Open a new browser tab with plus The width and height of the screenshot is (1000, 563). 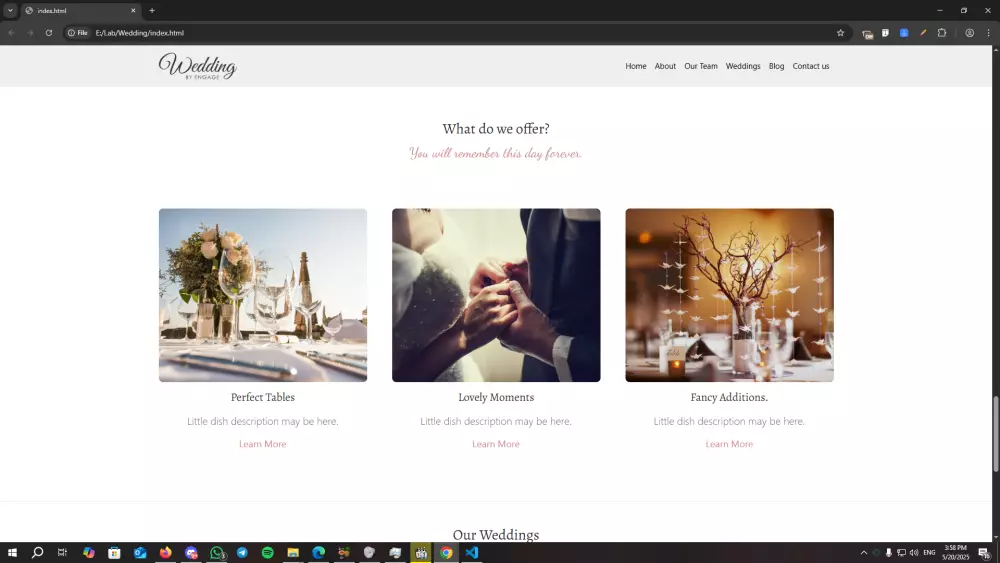pyautogui.click(x=152, y=11)
